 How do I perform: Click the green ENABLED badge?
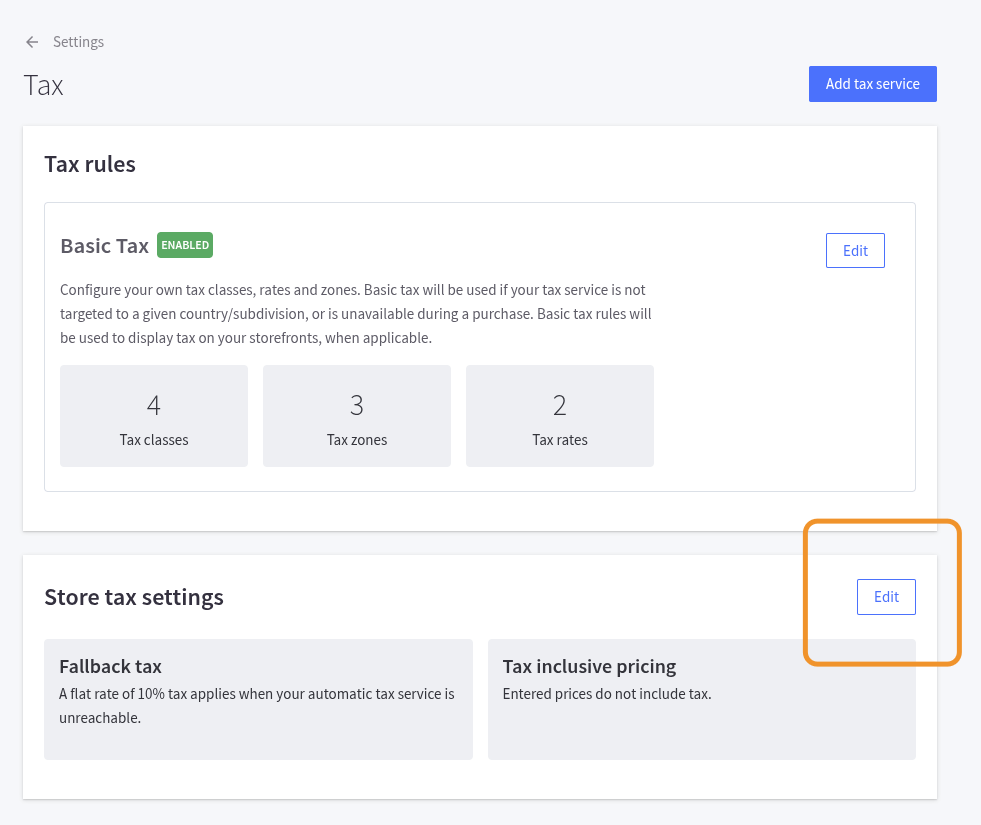point(184,244)
